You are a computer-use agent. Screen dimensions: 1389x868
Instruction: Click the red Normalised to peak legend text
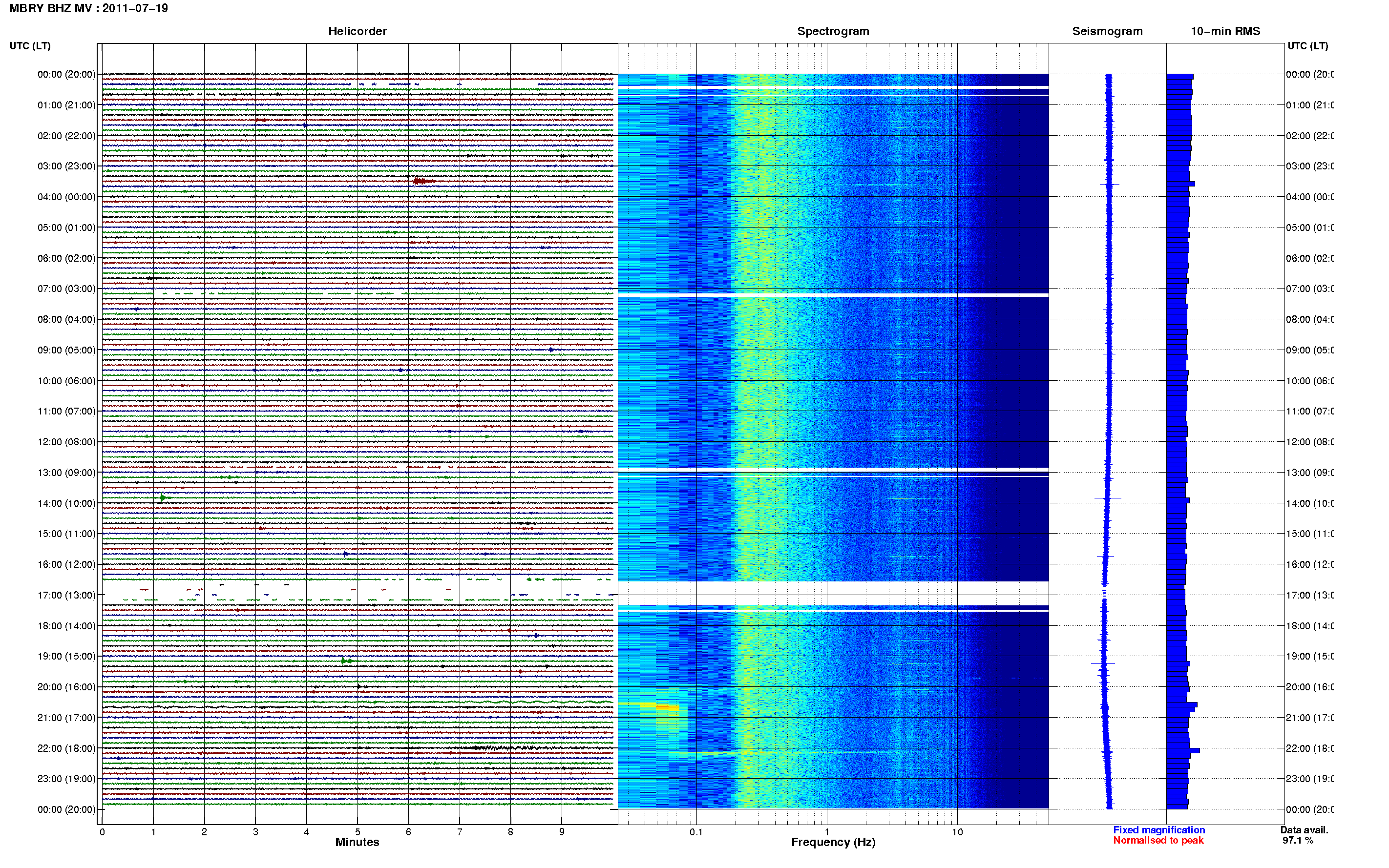click(x=1158, y=841)
